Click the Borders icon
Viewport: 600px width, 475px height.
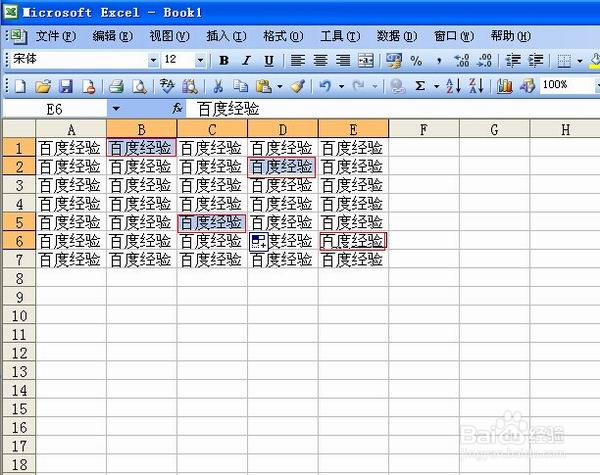pyautogui.click(x=564, y=60)
